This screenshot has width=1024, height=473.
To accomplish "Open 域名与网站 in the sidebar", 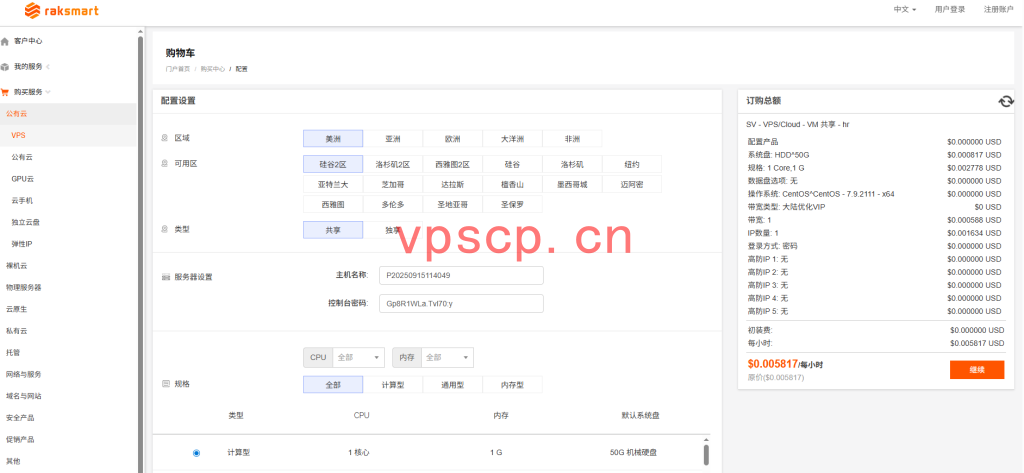I will pyautogui.click(x=24, y=396).
